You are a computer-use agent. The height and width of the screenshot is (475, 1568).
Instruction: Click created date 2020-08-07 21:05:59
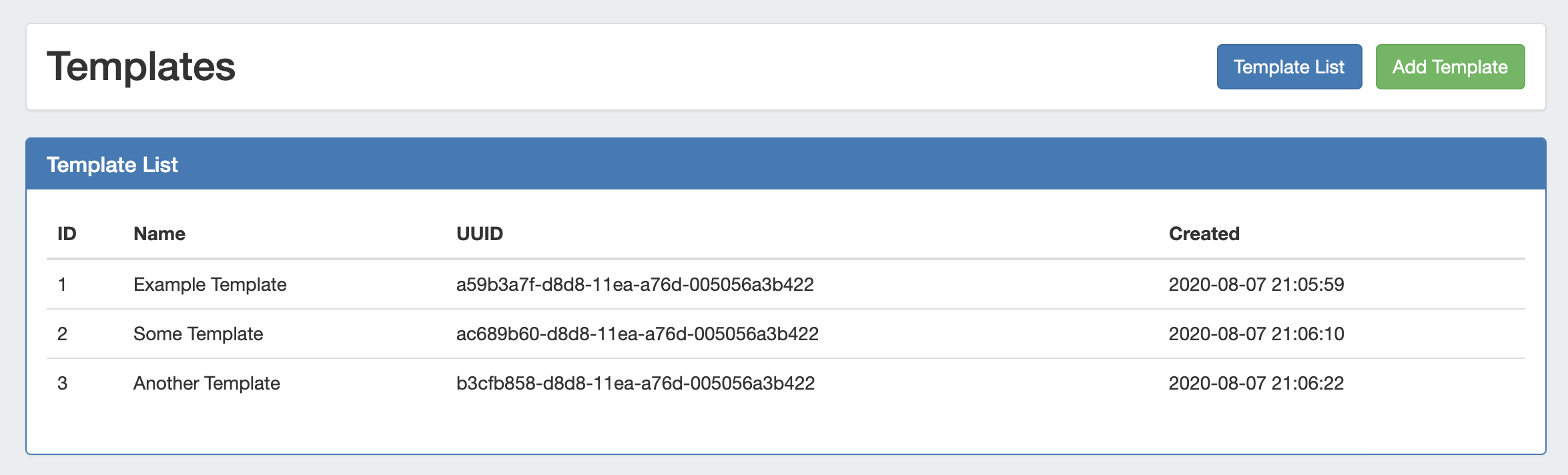[x=1256, y=284]
